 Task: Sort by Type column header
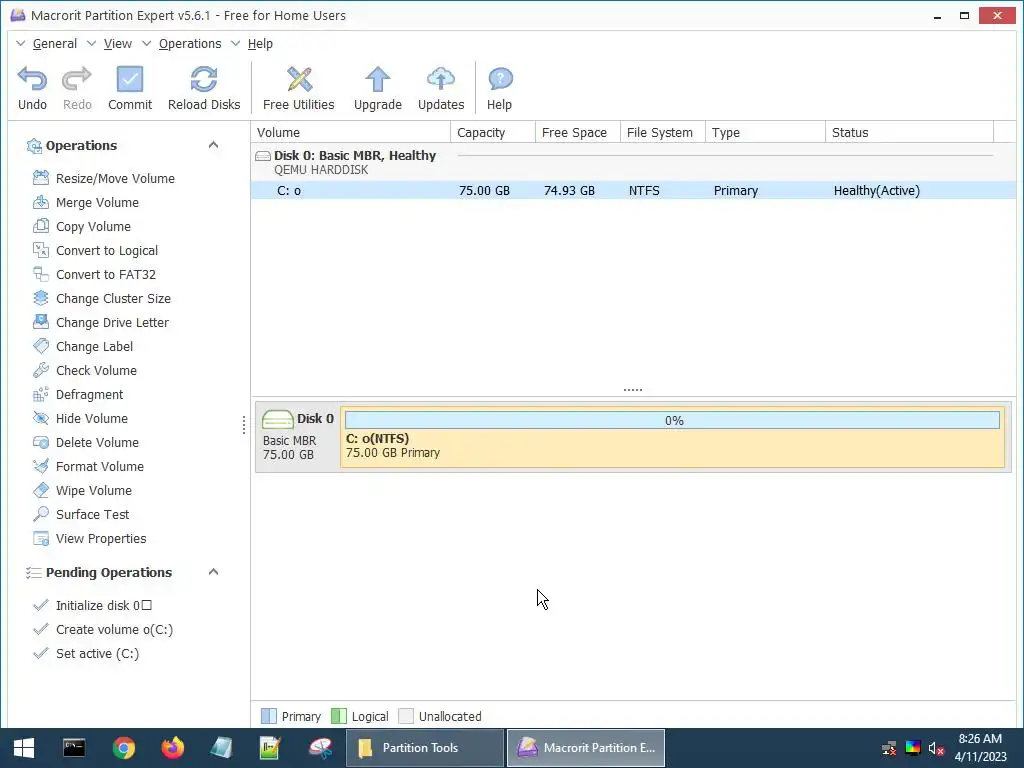tap(765, 133)
